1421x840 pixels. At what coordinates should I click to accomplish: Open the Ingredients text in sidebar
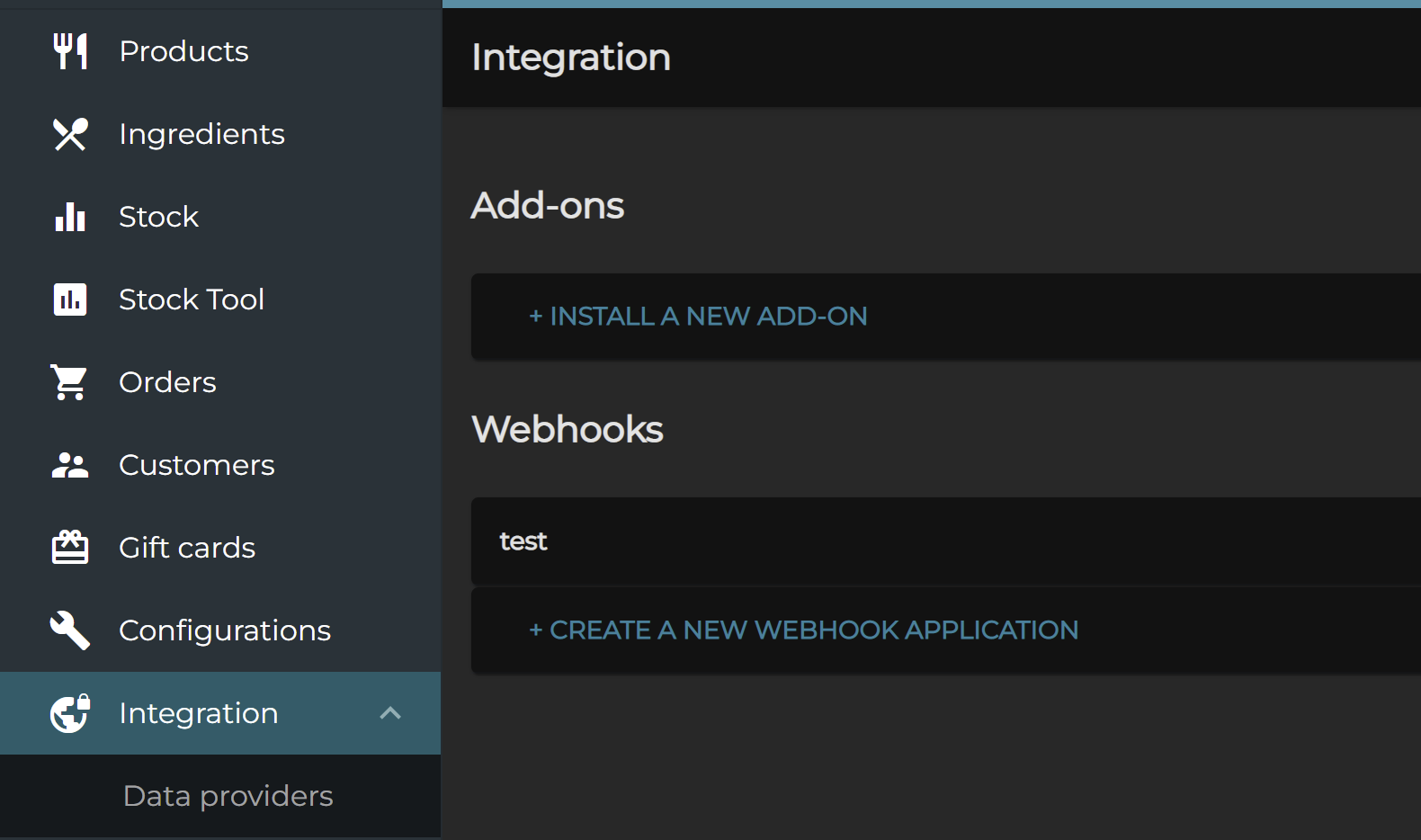tap(202, 134)
